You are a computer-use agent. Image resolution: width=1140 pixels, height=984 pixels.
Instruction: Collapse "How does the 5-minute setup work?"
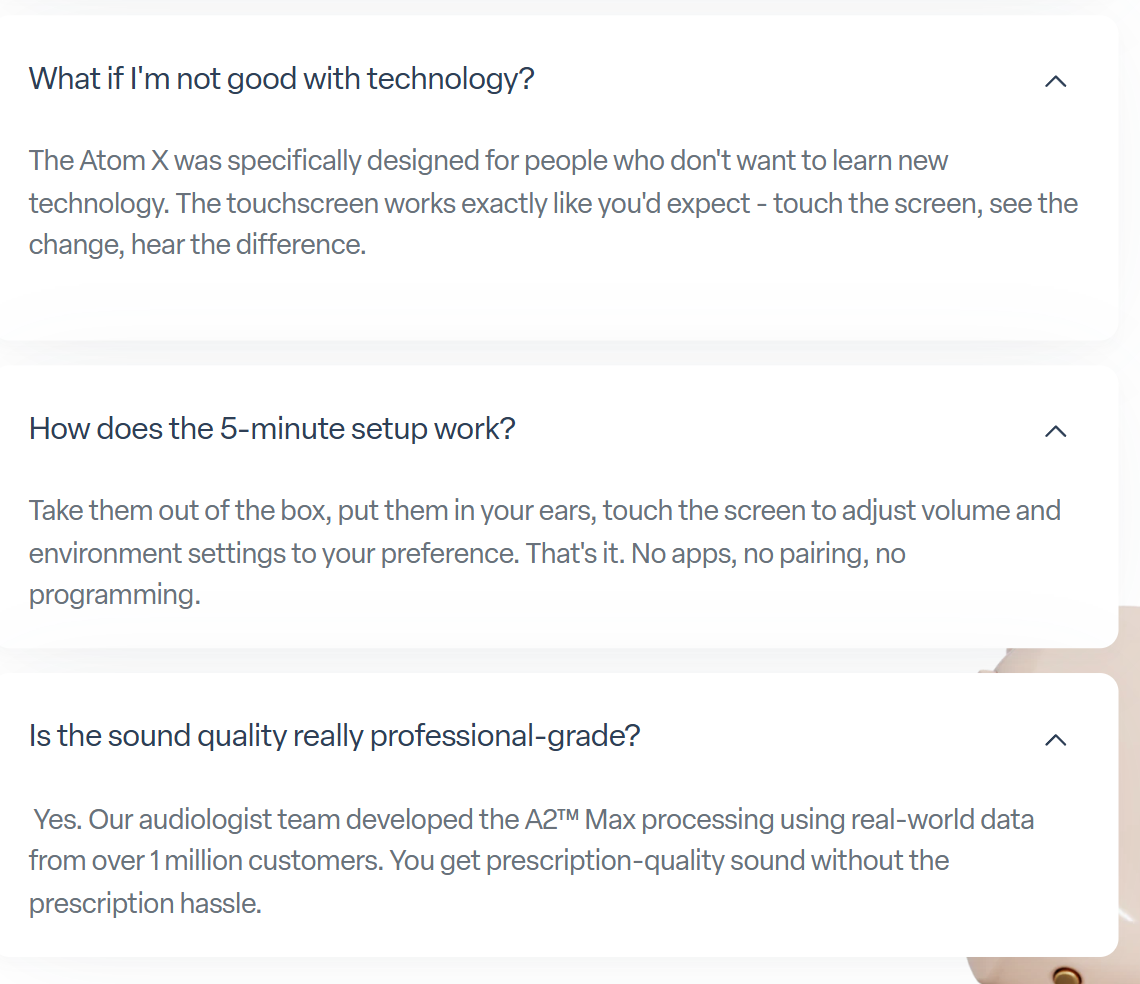click(272, 429)
